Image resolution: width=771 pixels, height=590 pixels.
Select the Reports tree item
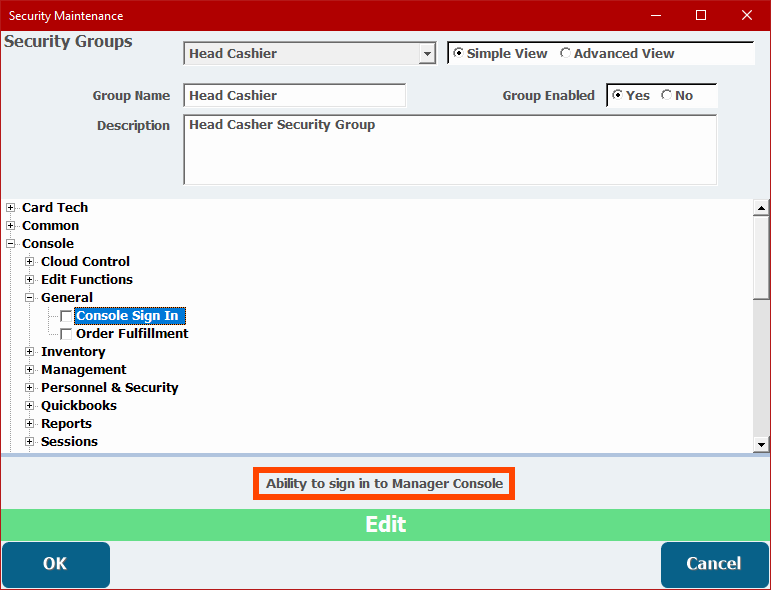pos(66,424)
